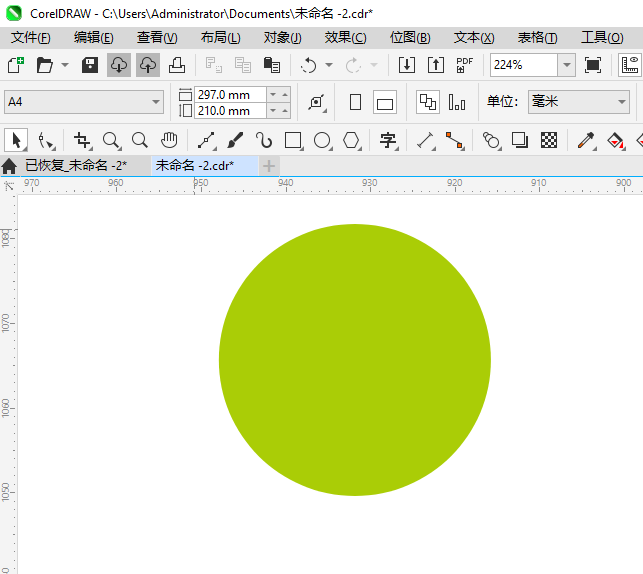The width and height of the screenshot is (643, 574).
Task: Click the 210.0 mm page height field
Action: 230,111
